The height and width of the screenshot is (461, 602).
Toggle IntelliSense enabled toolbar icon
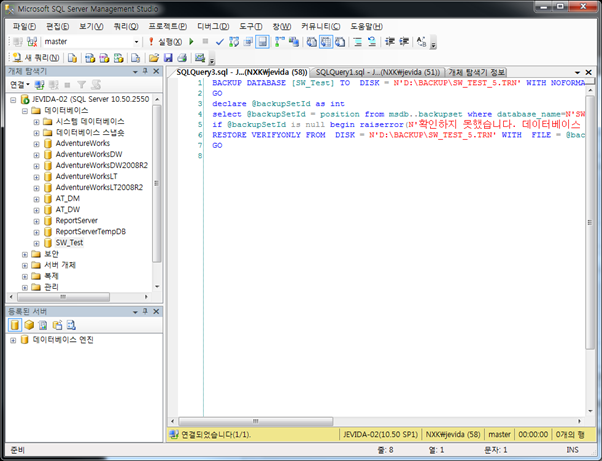pos(263,41)
